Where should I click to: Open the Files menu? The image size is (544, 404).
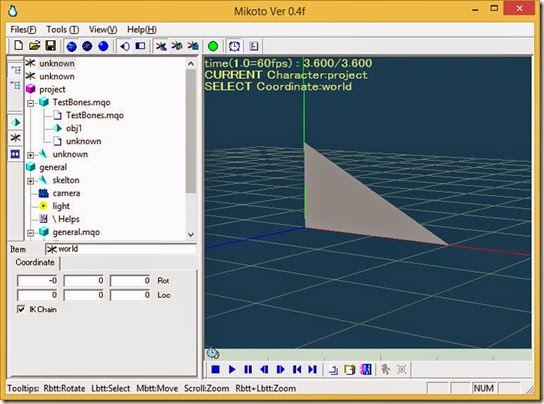pos(23,30)
